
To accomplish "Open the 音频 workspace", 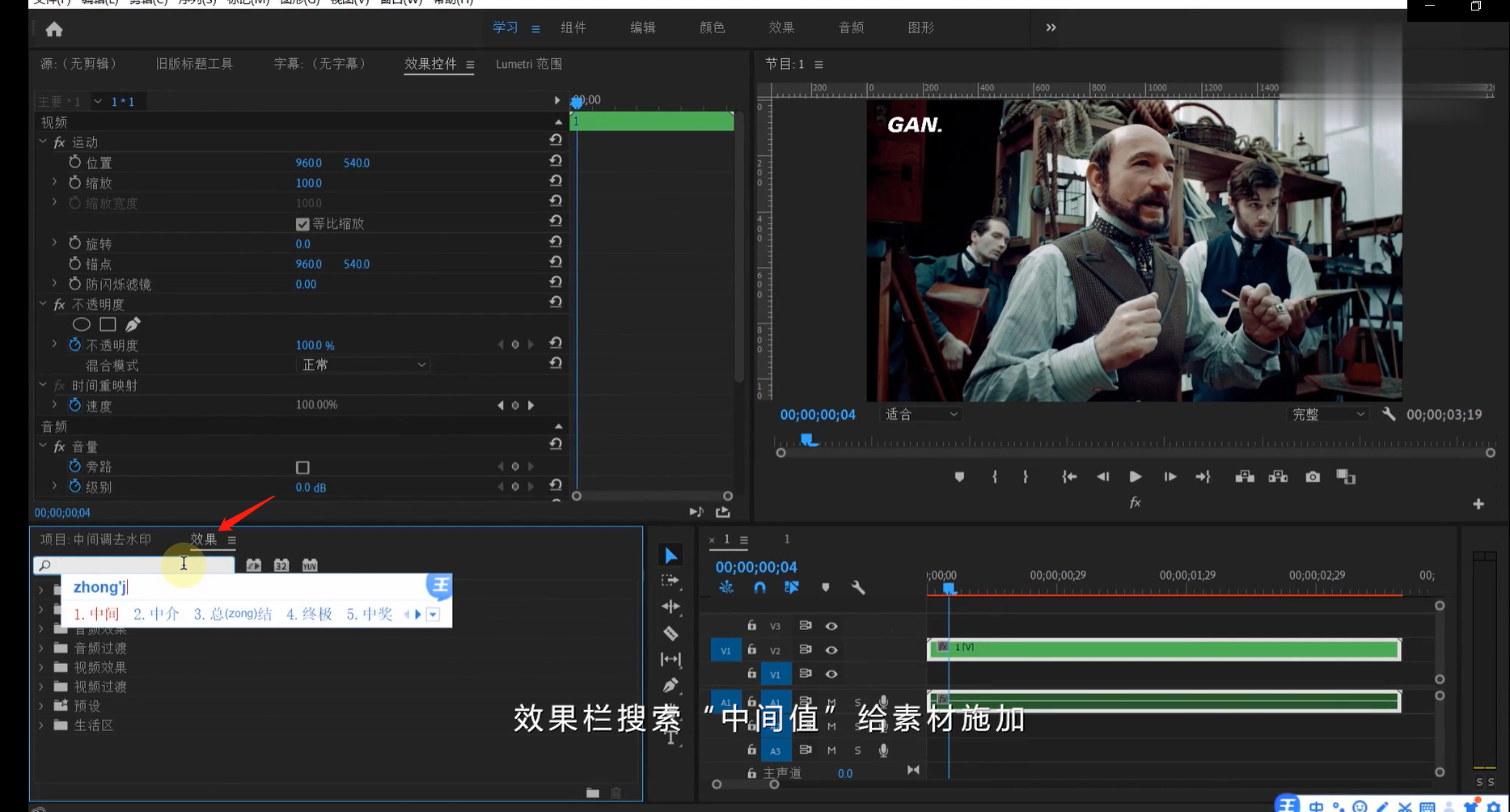I will coord(851,27).
